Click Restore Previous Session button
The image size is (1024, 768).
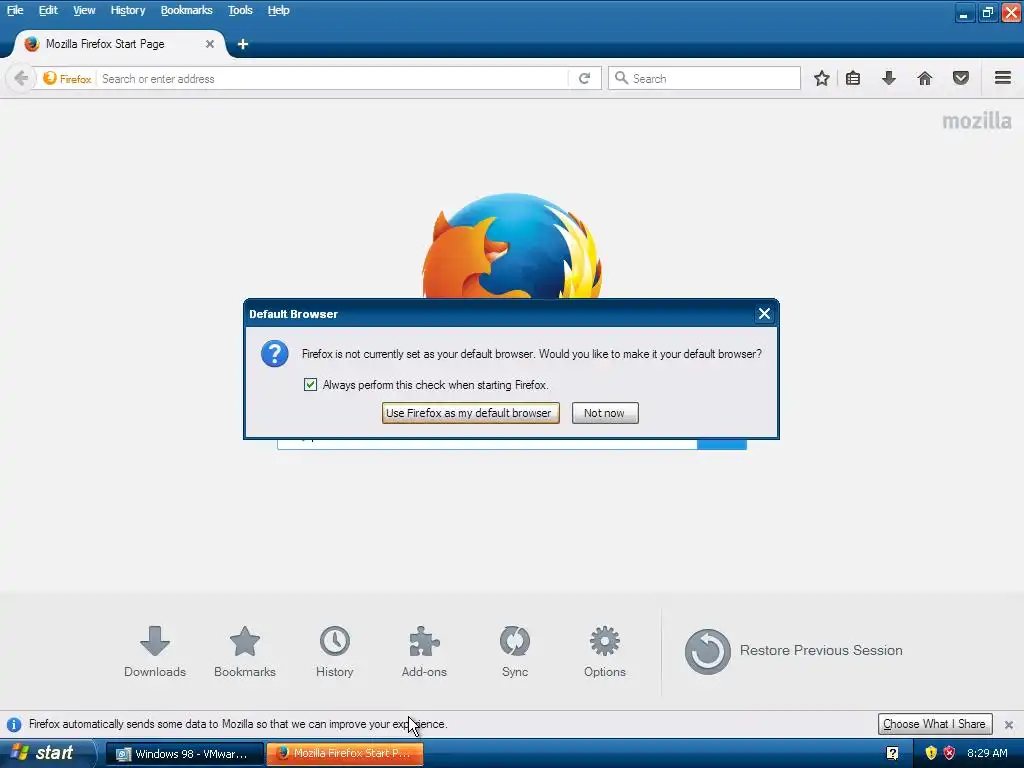tap(793, 651)
